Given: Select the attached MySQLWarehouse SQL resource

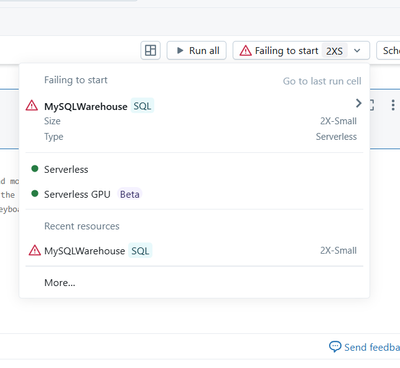Looking at the screenshot, I should tap(194, 106).
